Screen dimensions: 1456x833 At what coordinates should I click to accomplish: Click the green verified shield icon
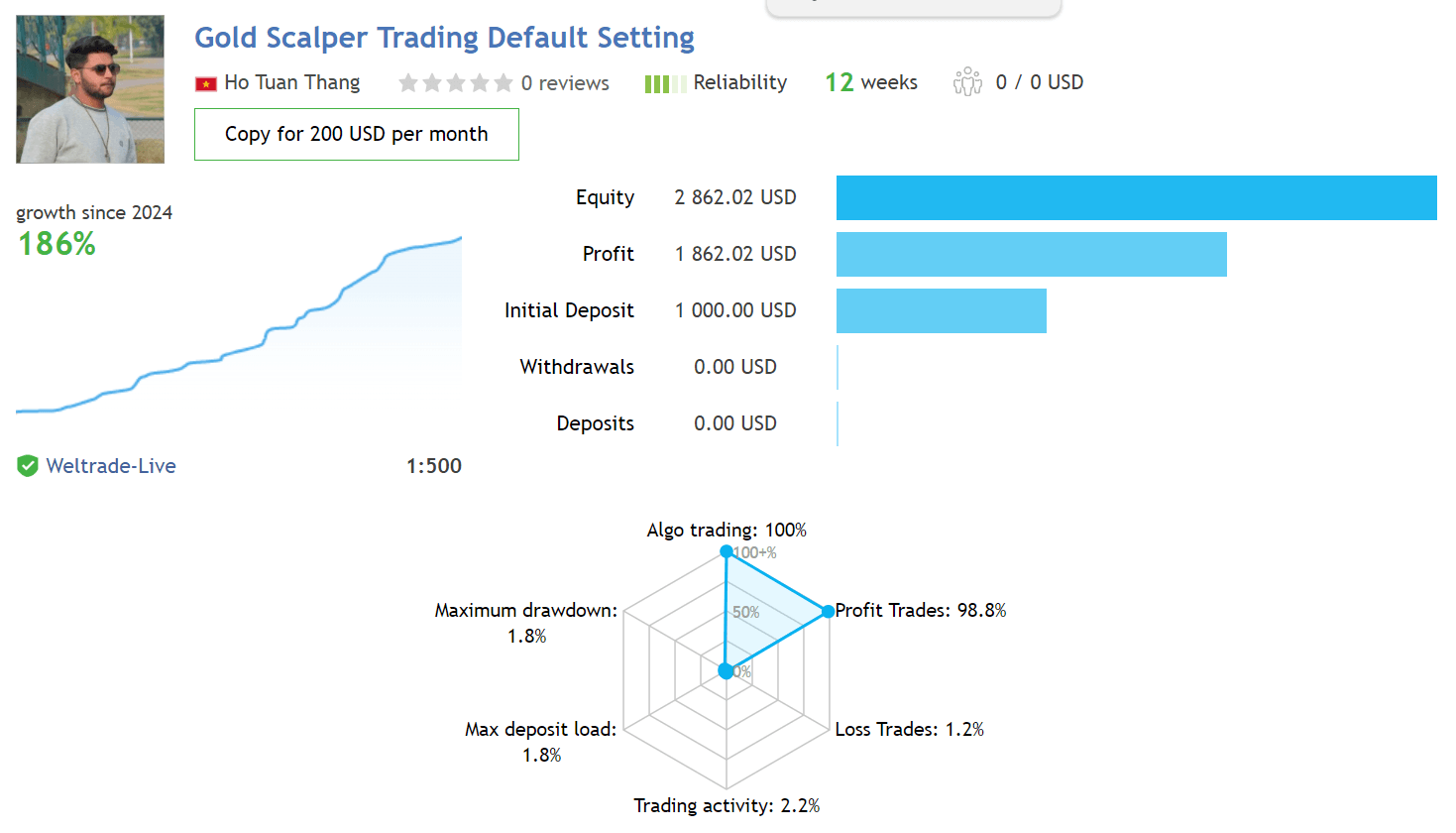coord(28,466)
